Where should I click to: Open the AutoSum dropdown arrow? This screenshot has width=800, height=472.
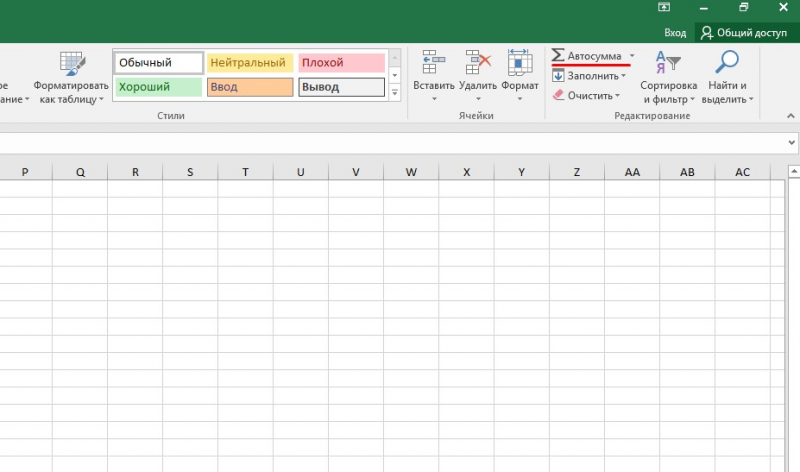pyautogui.click(x=632, y=56)
